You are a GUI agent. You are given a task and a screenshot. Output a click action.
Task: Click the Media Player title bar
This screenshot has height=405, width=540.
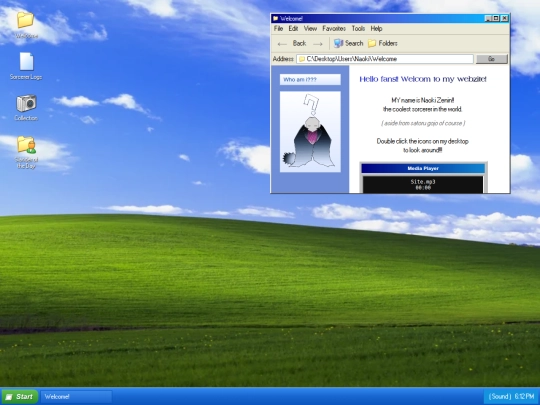(x=423, y=168)
